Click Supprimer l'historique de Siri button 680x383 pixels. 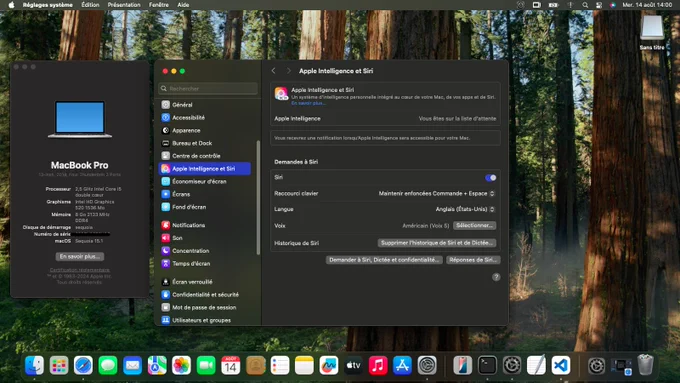tap(437, 243)
